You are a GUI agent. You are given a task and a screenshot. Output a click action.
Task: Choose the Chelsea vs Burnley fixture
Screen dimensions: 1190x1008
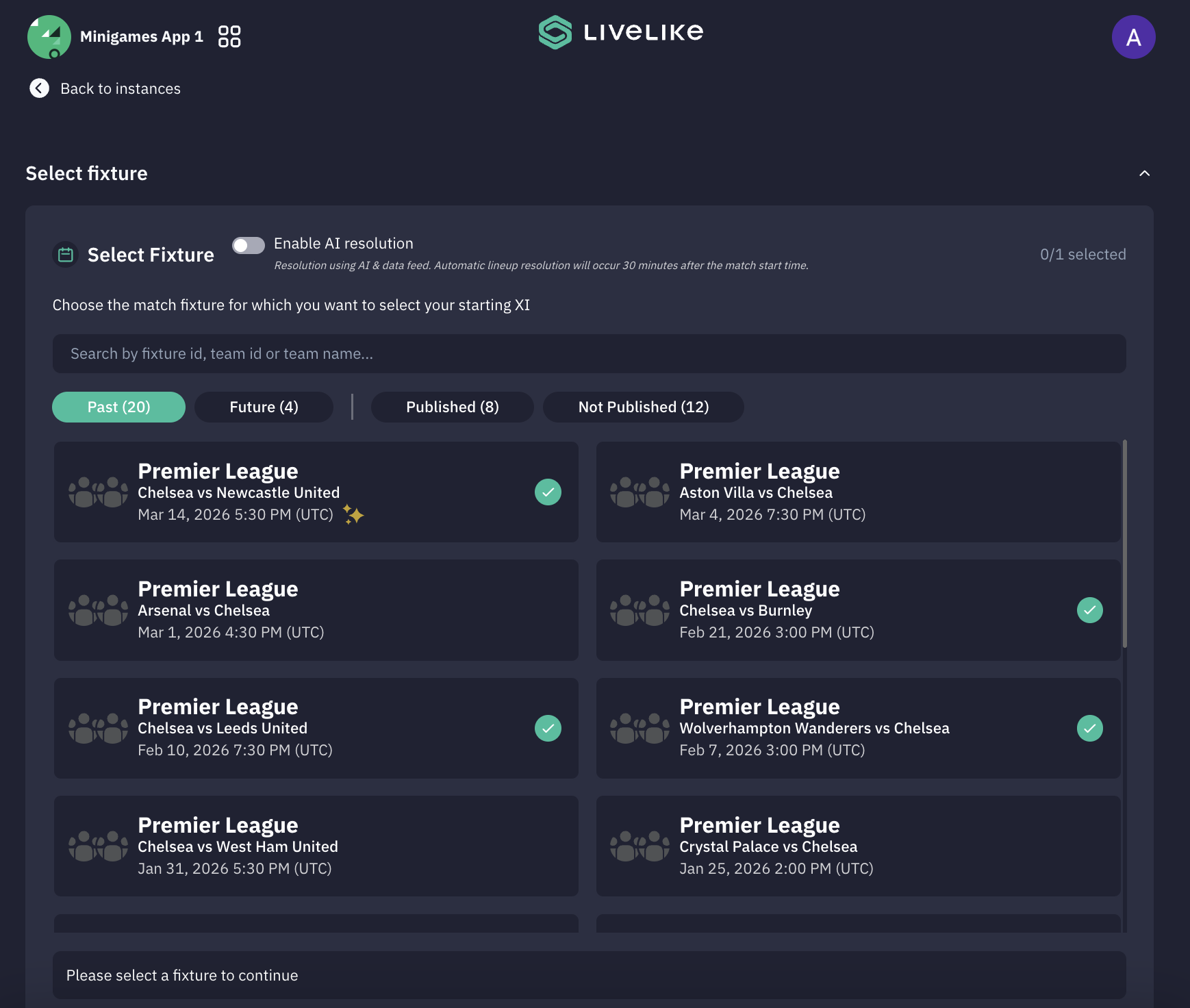[858, 610]
